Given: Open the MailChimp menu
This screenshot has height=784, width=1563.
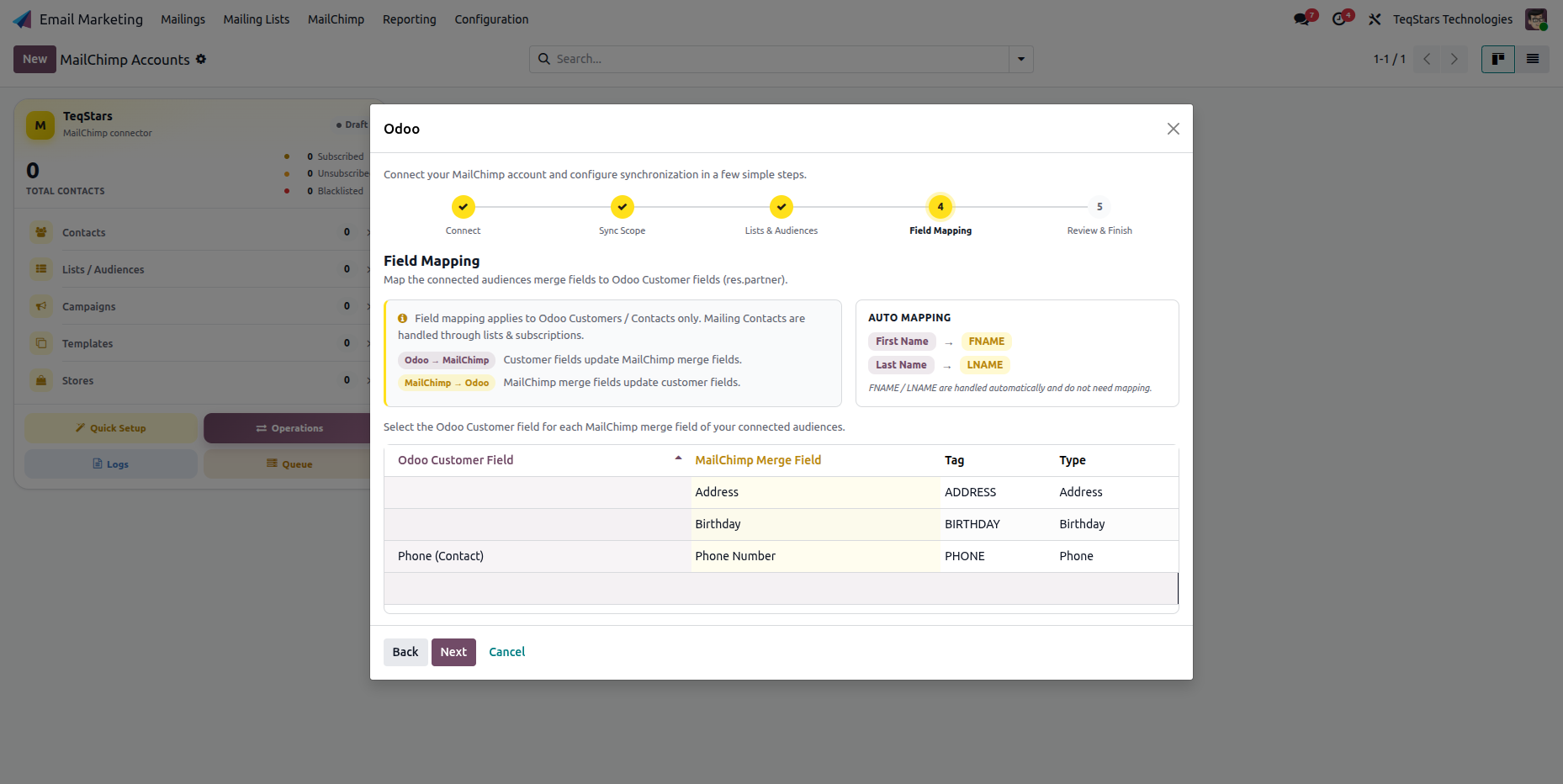Looking at the screenshot, I should pyautogui.click(x=336, y=19).
